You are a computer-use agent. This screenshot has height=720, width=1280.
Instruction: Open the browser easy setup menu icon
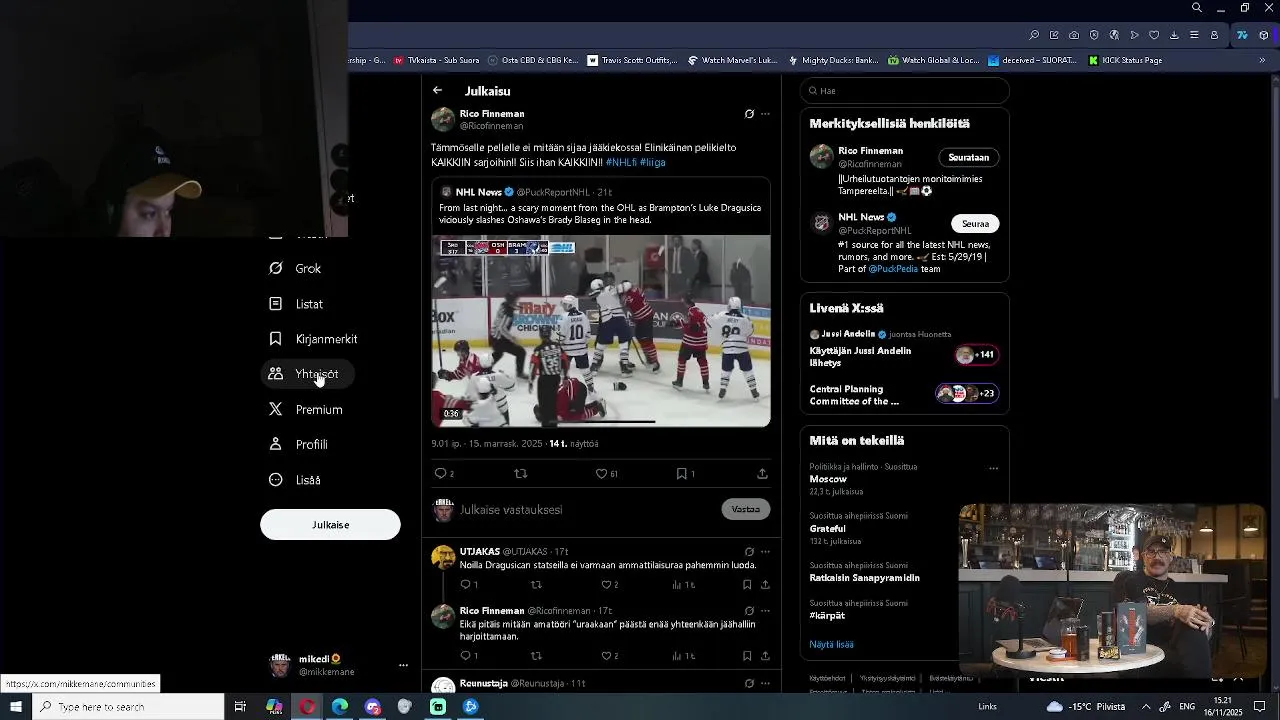pyautogui.click(x=1194, y=35)
